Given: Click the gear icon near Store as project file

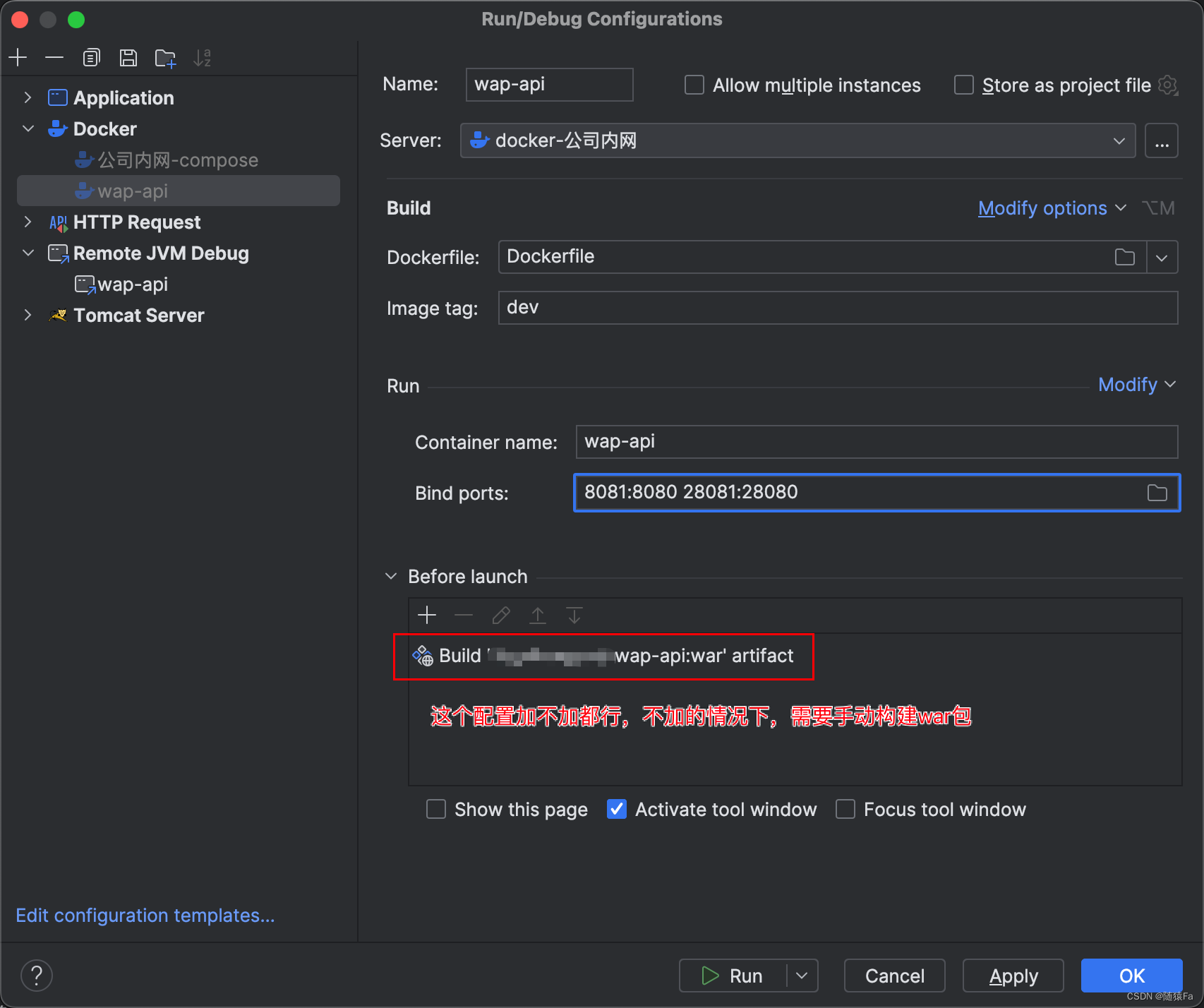Looking at the screenshot, I should (x=1169, y=85).
